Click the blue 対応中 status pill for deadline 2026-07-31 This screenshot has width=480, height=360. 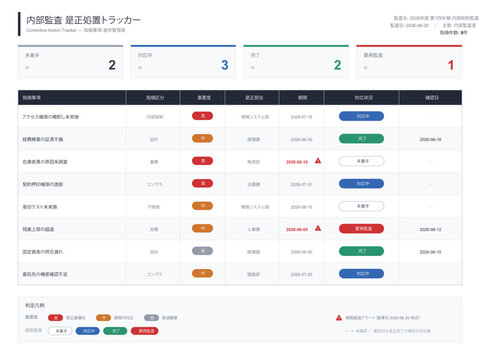pyautogui.click(x=361, y=184)
